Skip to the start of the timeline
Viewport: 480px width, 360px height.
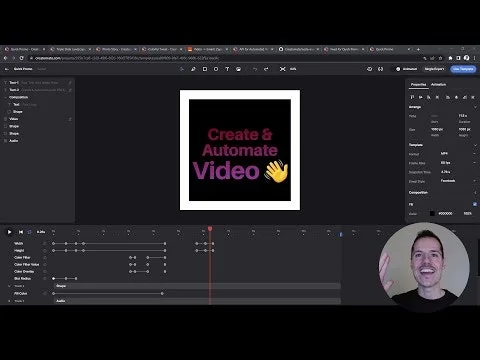21,232
